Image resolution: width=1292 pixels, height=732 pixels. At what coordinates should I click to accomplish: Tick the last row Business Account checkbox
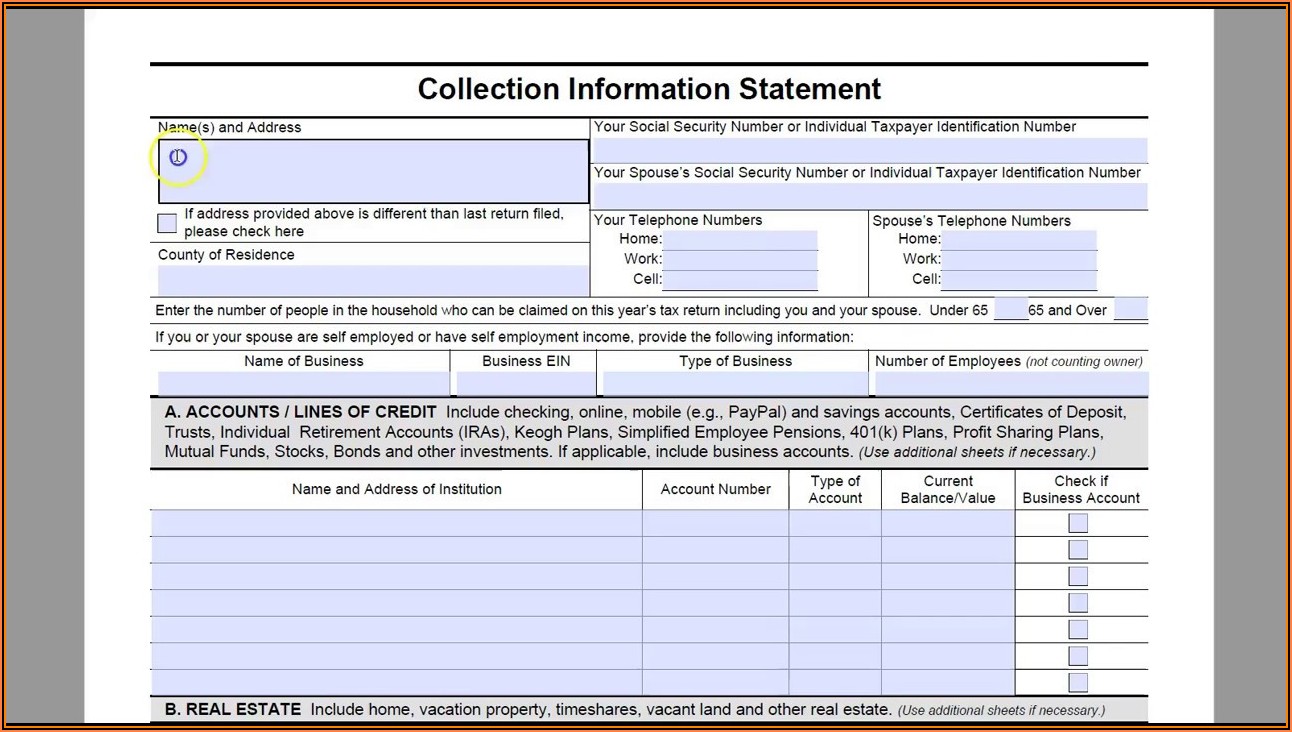pyautogui.click(x=1077, y=682)
